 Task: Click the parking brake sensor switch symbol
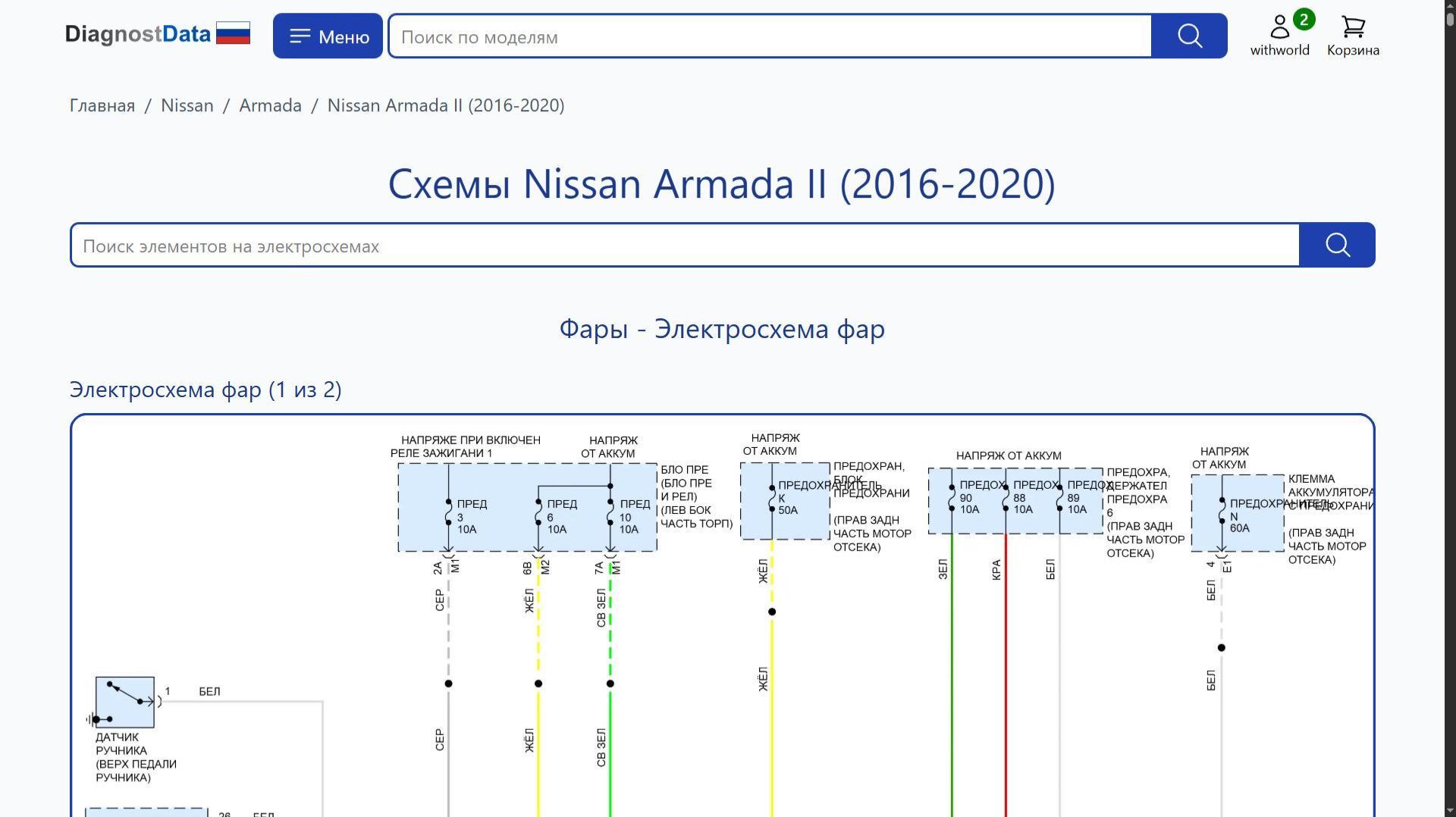pyautogui.click(x=125, y=702)
